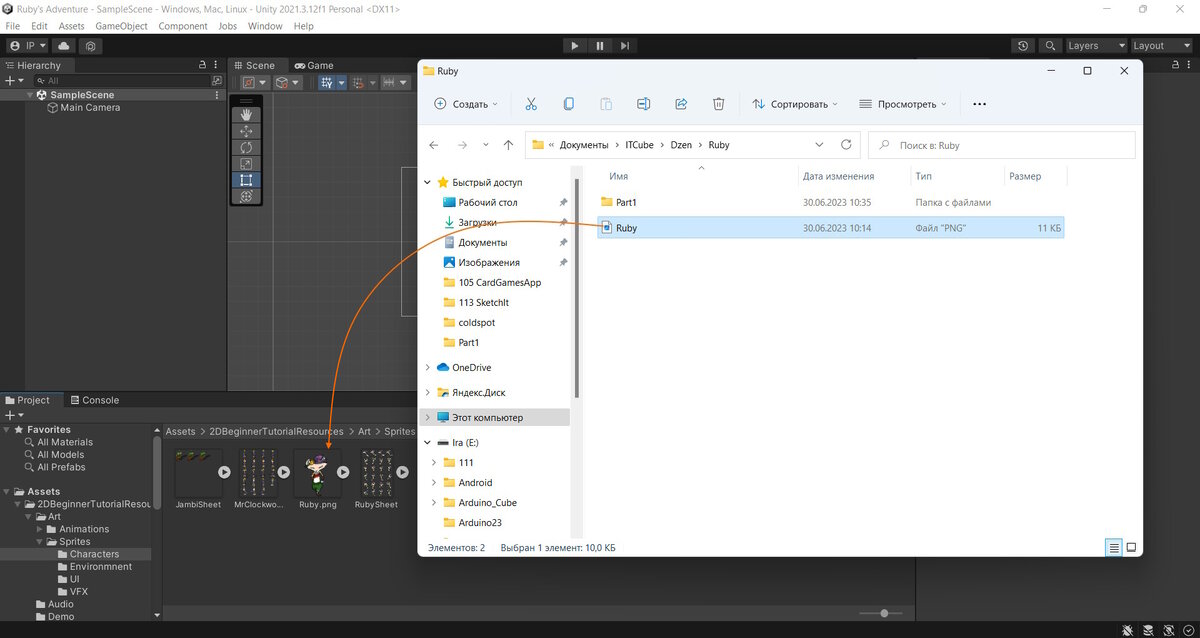The image size is (1200, 638).
Task: Select Main Camera in Hierarchy
Action: click(90, 108)
